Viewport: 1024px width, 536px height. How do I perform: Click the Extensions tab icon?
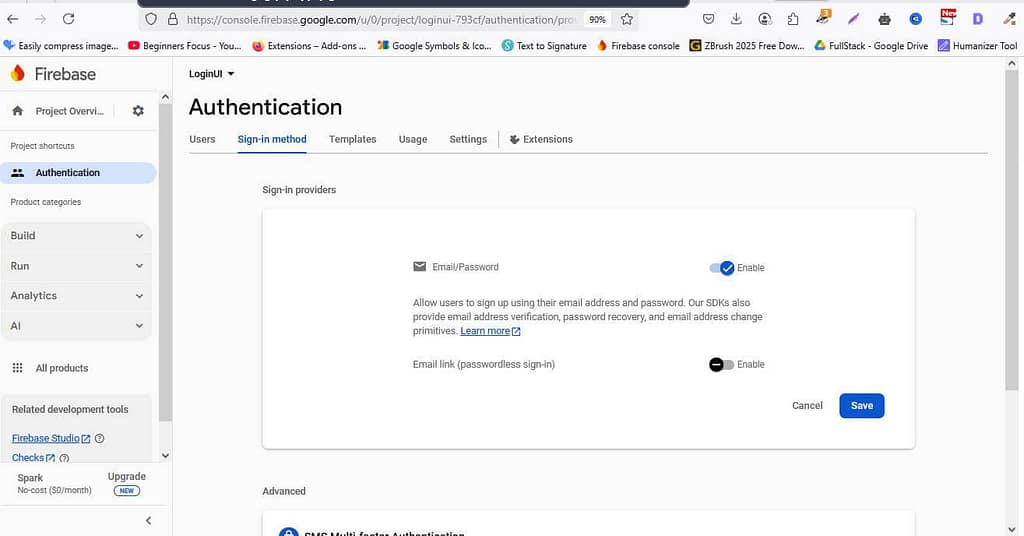(x=514, y=139)
